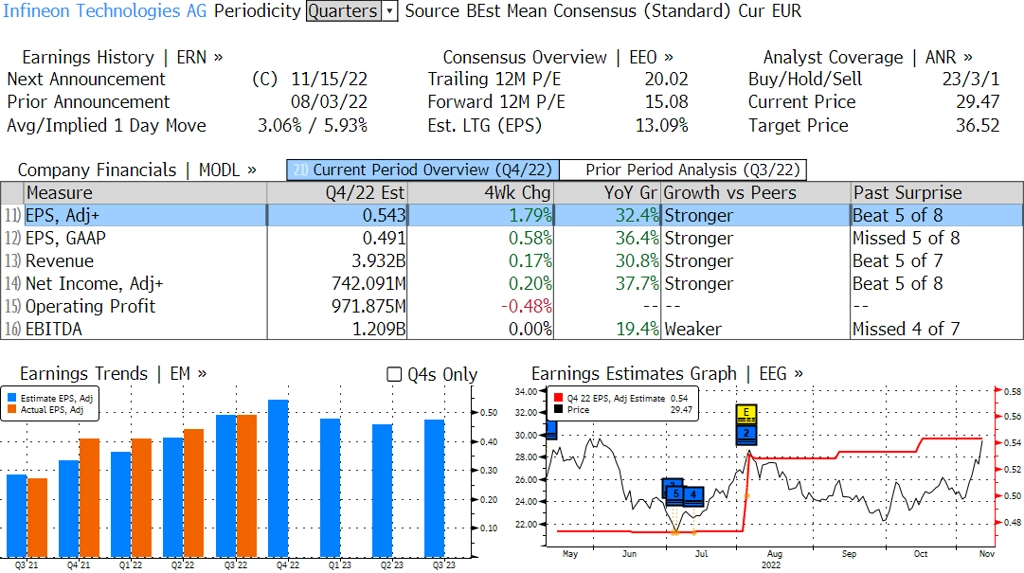Click the Avg/Implied 1 Day Move value
The image size is (1024, 573).
(x=312, y=125)
